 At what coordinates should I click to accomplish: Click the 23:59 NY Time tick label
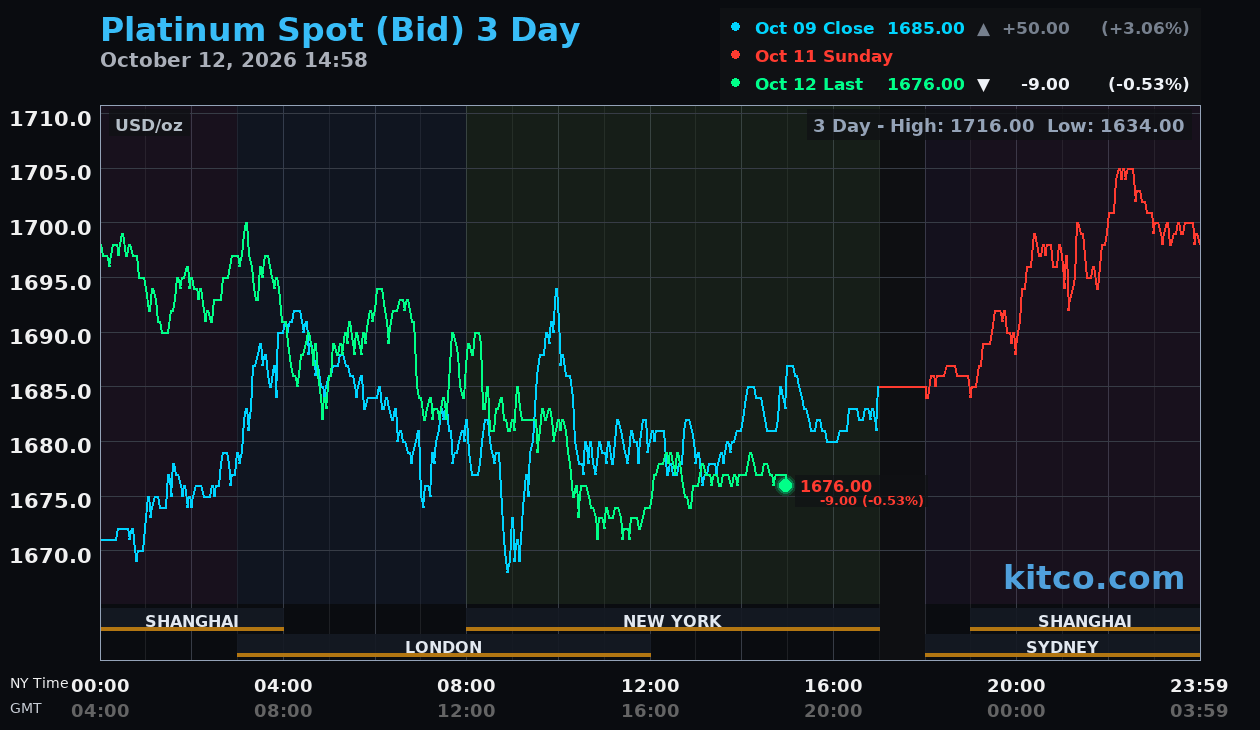click(1199, 686)
